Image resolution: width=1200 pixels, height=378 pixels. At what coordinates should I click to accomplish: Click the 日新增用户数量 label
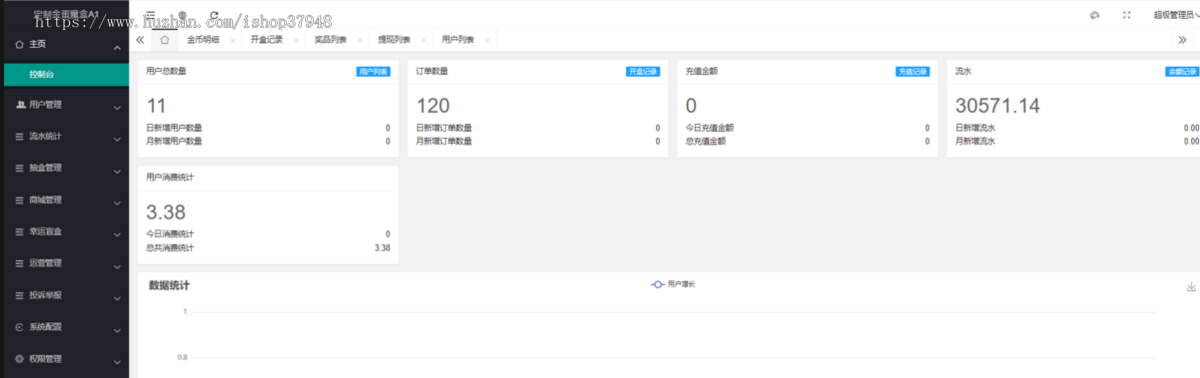point(174,128)
